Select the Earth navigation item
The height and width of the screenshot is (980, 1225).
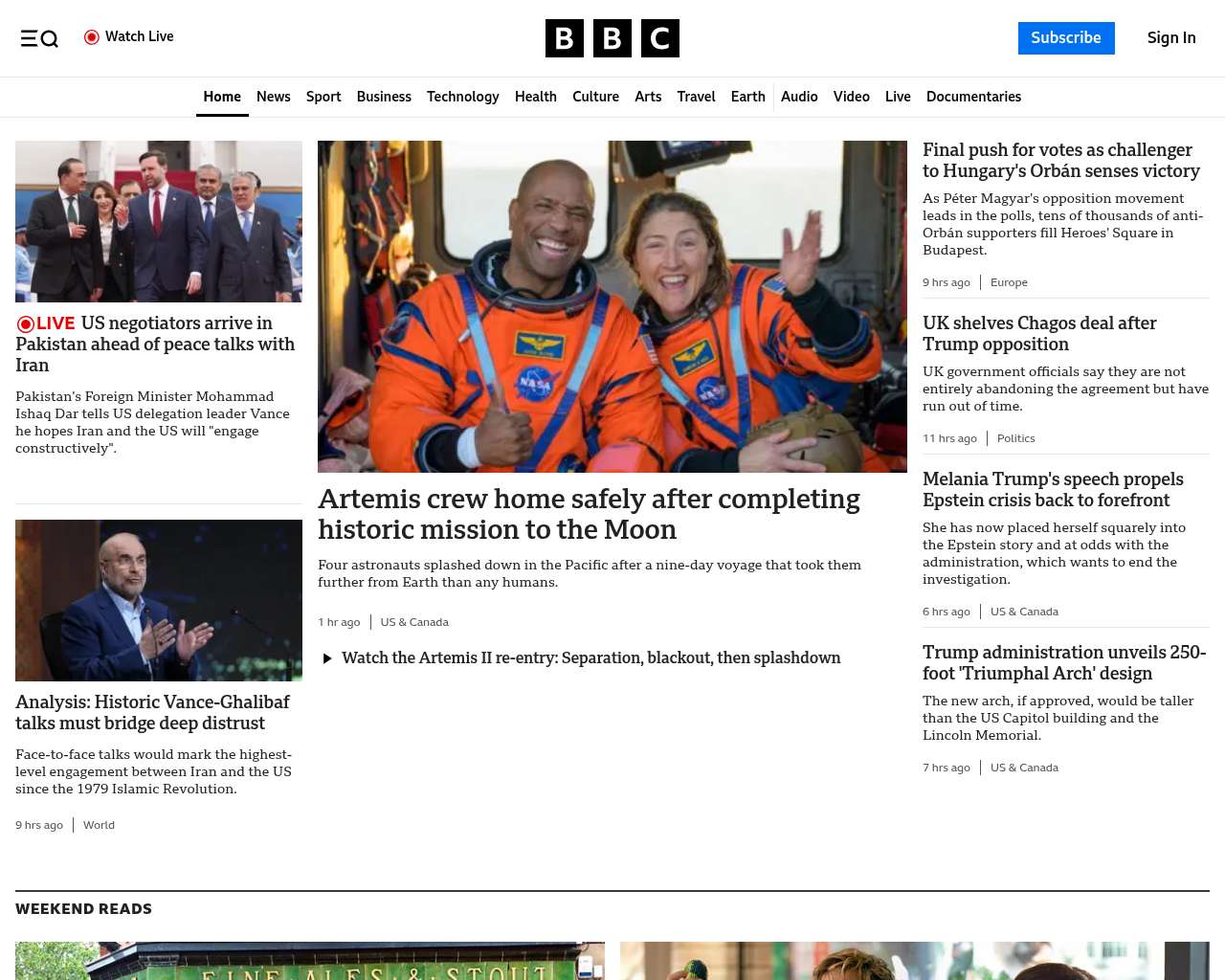(x=747, y=97)
